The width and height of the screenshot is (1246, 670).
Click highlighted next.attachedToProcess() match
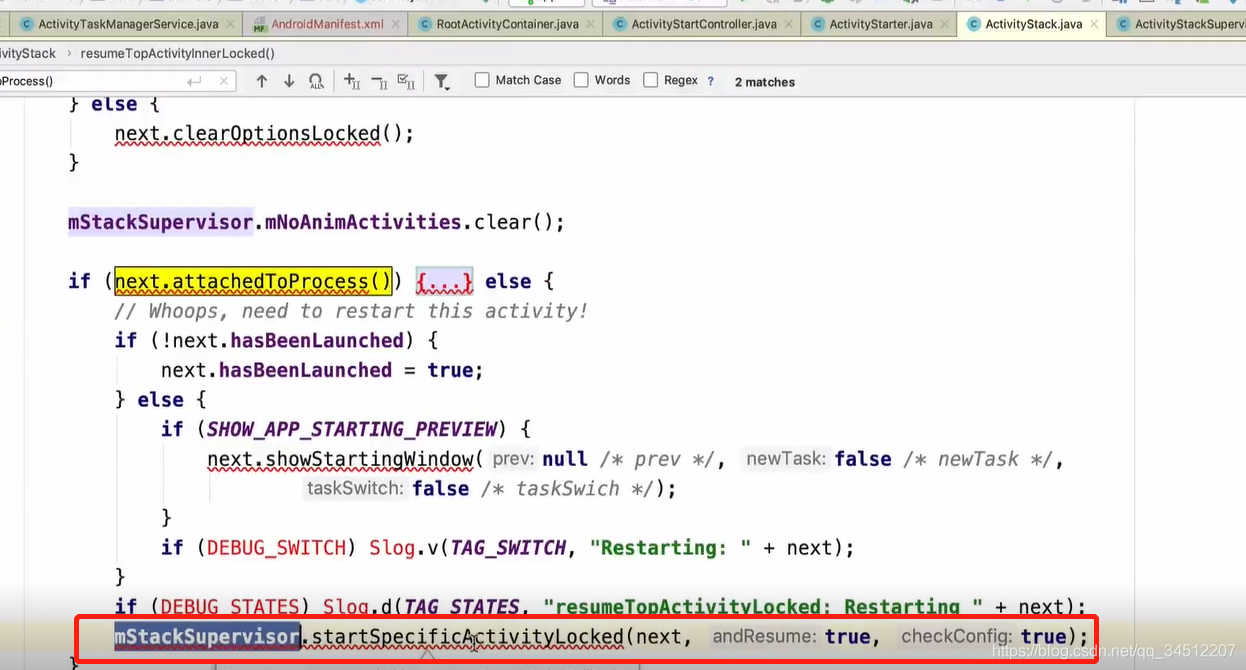click(253, 282)
